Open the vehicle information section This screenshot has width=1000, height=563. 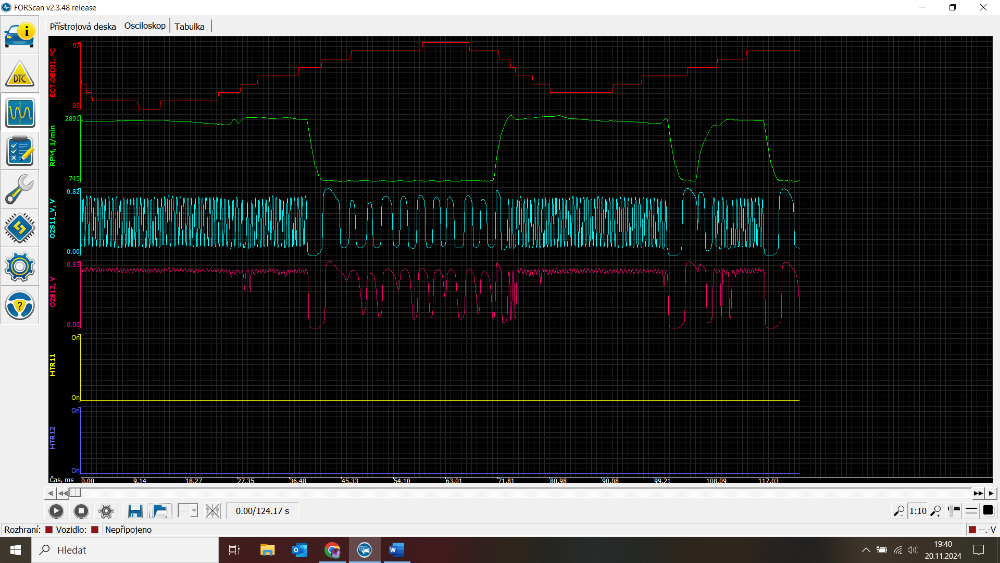(20, 34)
